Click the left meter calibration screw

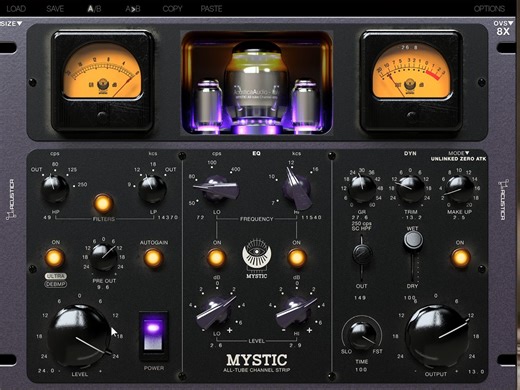tap(102, 115)
